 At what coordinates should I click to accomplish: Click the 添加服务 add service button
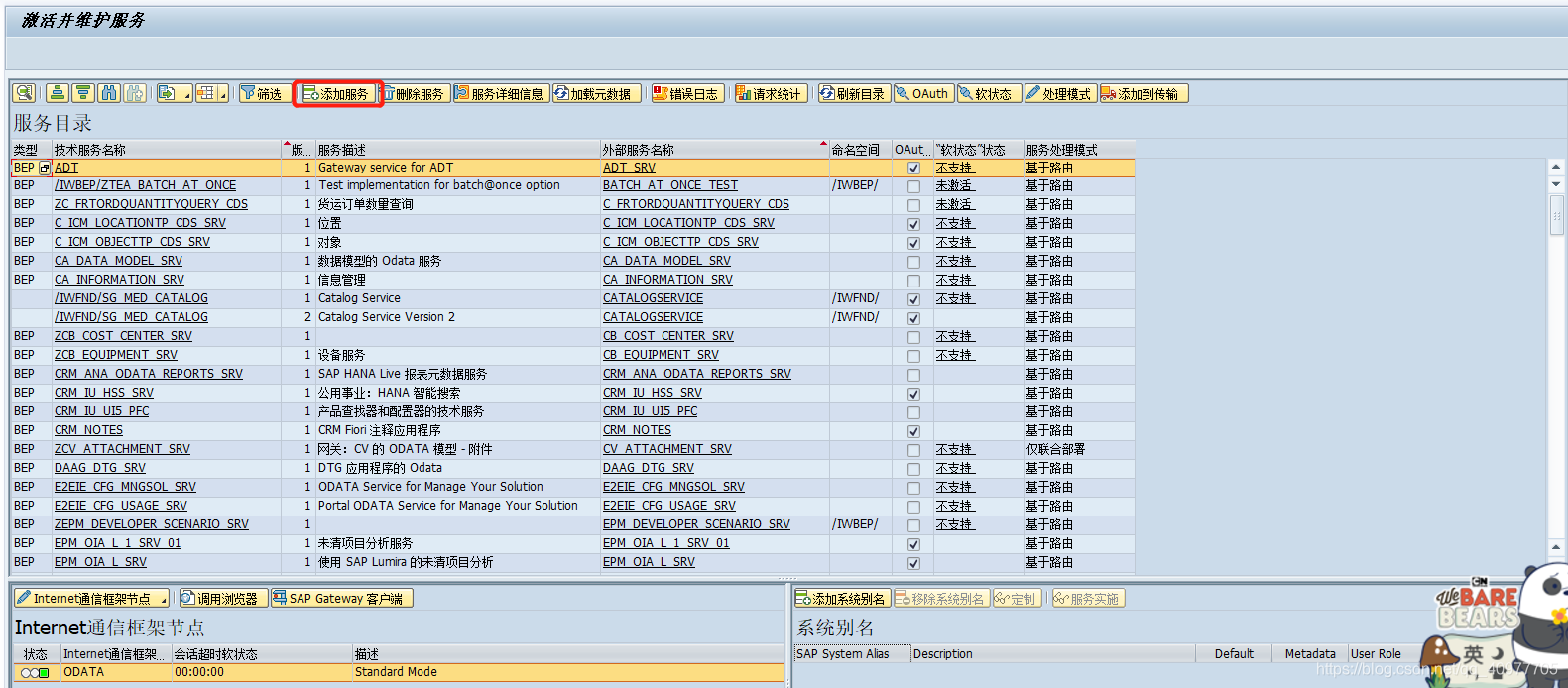(x=337, y=94)
